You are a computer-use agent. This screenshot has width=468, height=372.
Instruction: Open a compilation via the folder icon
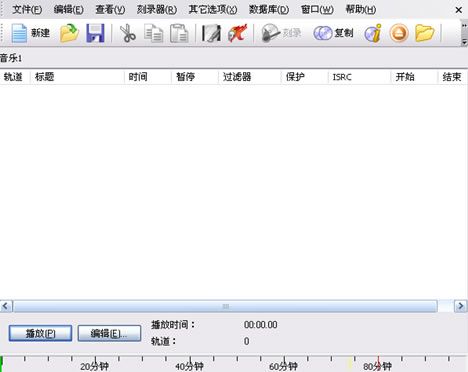coord(69,33)
